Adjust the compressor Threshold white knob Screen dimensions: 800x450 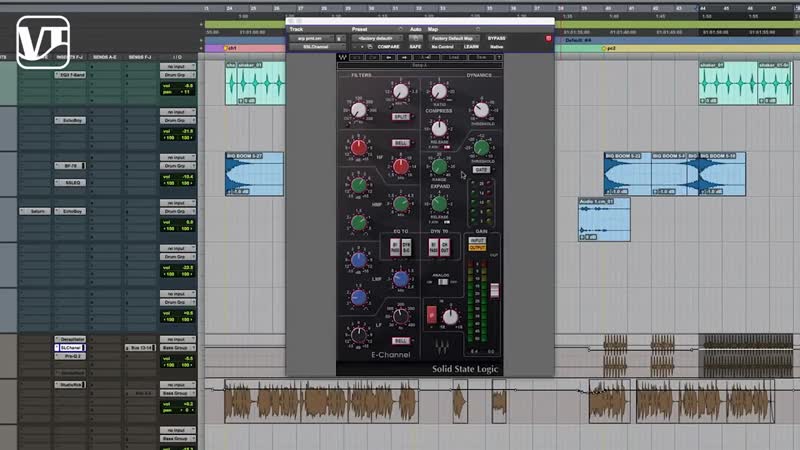(x=481, y=110)
